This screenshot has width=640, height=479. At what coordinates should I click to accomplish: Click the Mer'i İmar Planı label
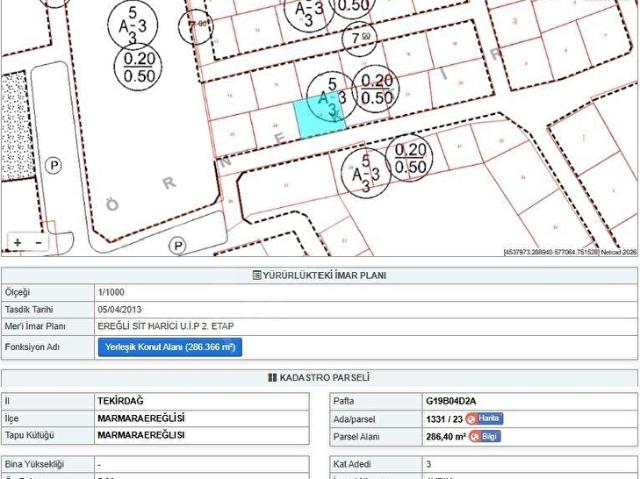tap(35, 326)
